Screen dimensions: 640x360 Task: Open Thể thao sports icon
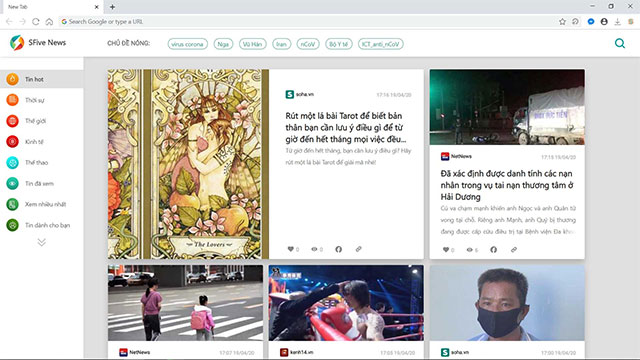point(12,162)
